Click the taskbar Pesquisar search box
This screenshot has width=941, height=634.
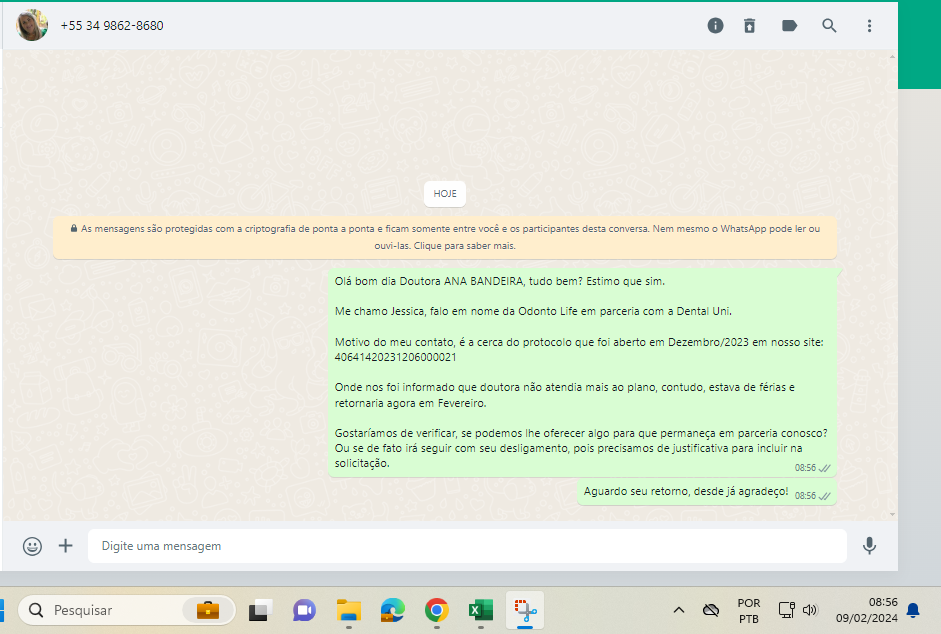pos(127,610)
